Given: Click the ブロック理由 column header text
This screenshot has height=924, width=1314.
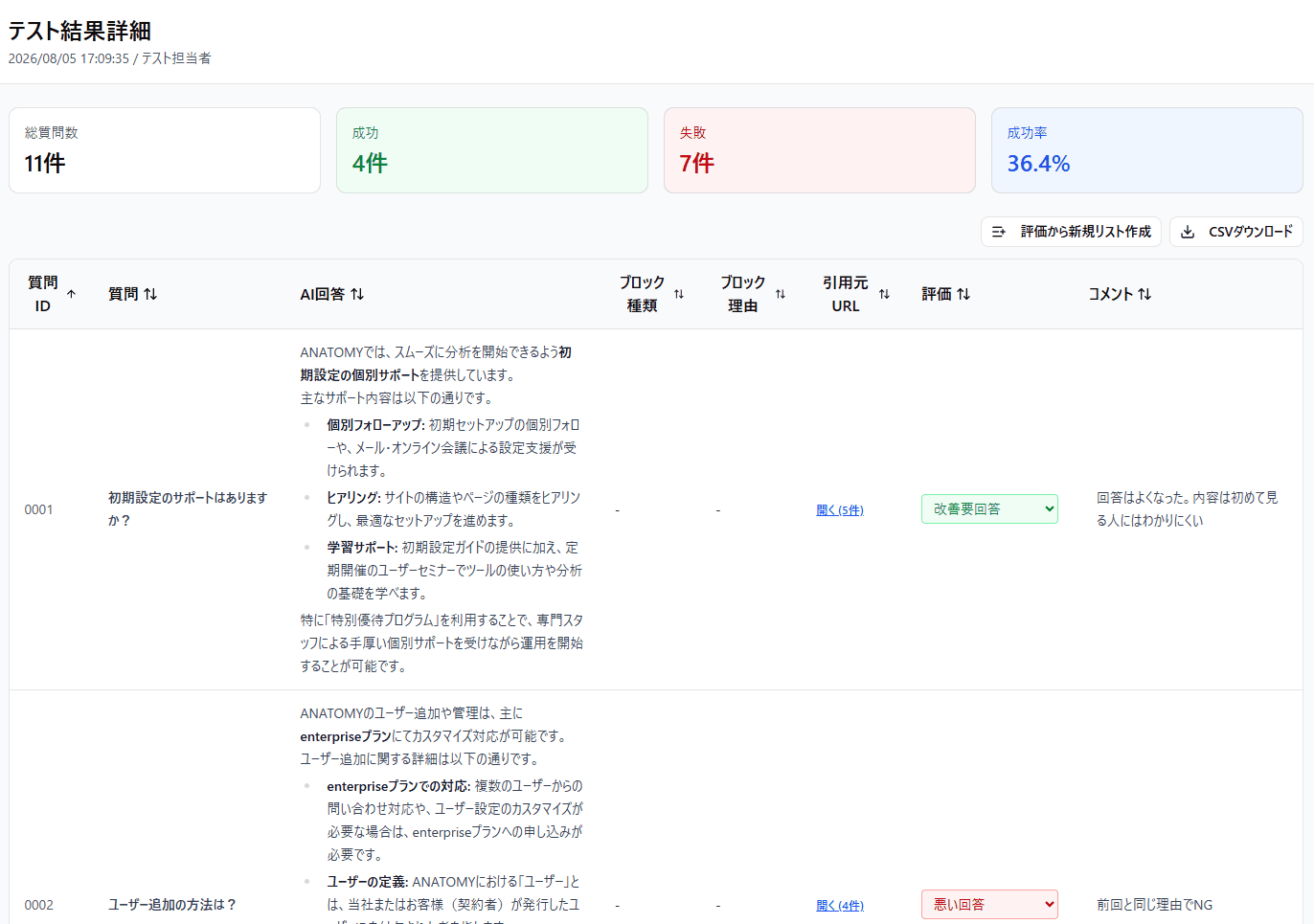Looking at the screenshot, I should [743, 294].
